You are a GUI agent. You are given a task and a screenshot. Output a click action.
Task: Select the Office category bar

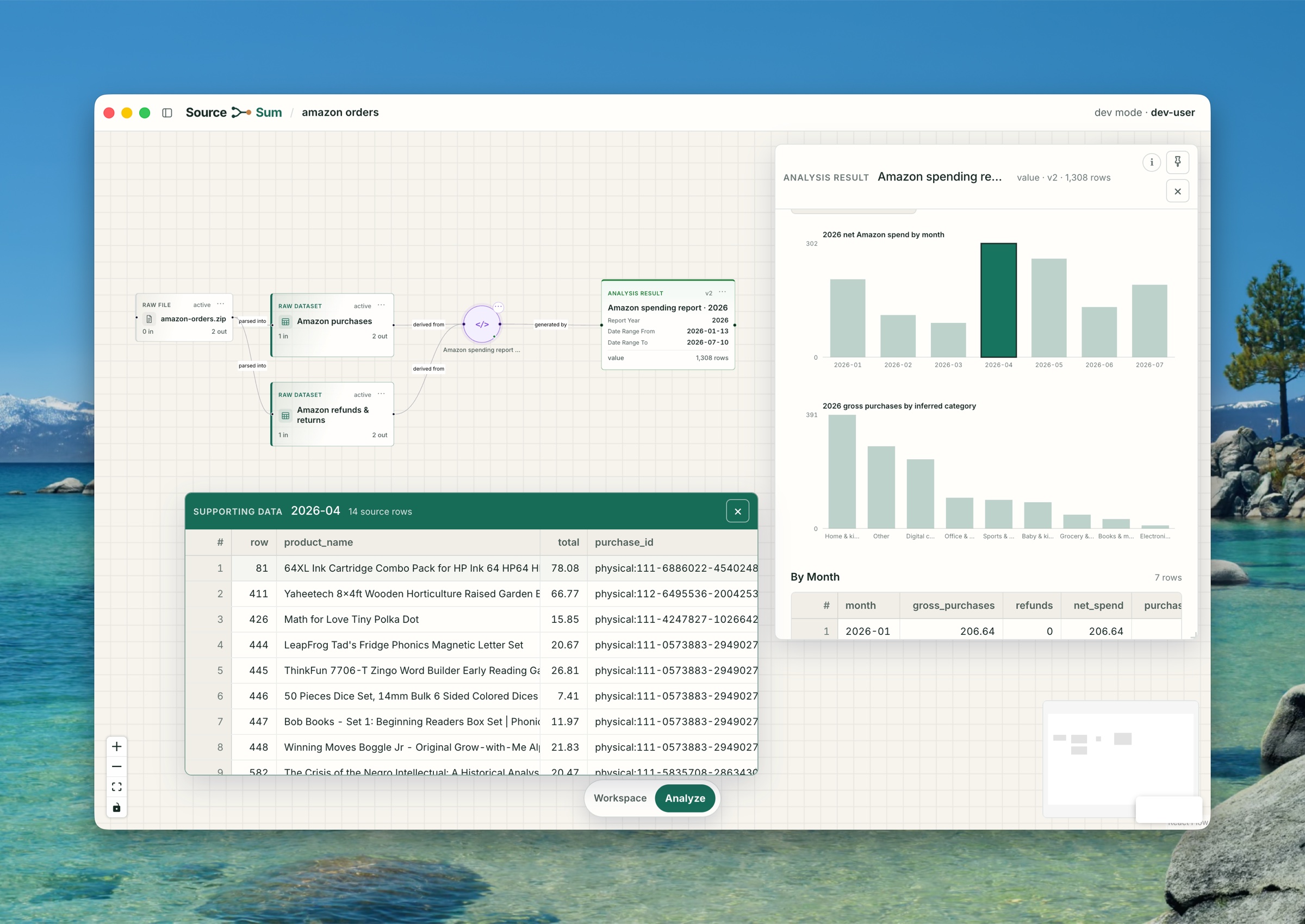[960, 513]
